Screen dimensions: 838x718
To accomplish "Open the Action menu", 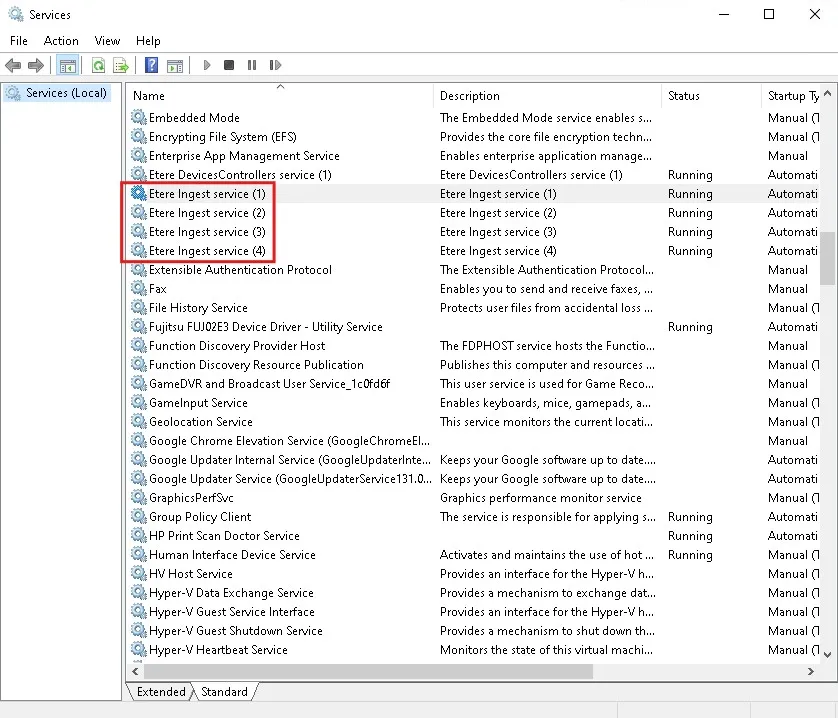I will (x=61, y=41).
